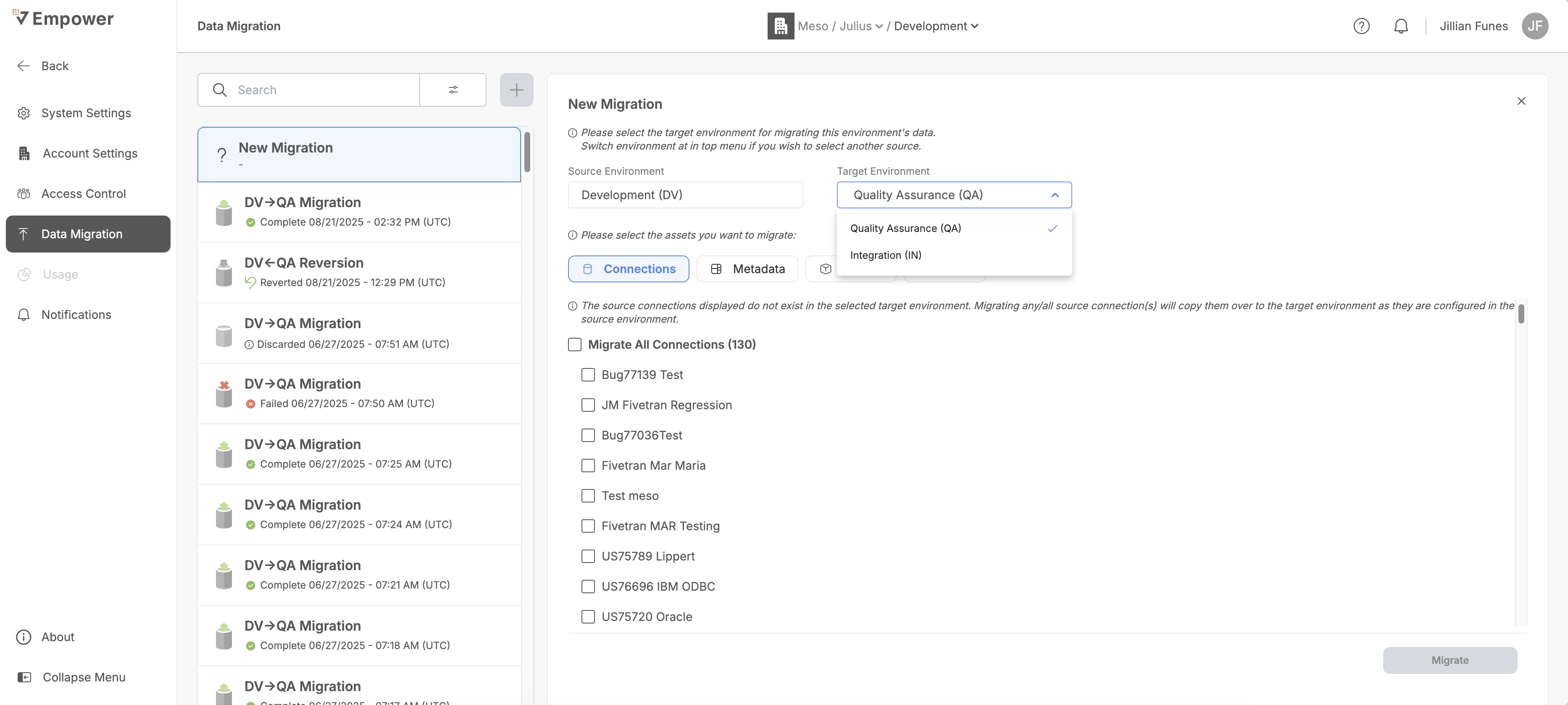1568x705 pixels.
Task: Expand the Development environment chevron
Action: pyautogui.click(x=974, y=26)
